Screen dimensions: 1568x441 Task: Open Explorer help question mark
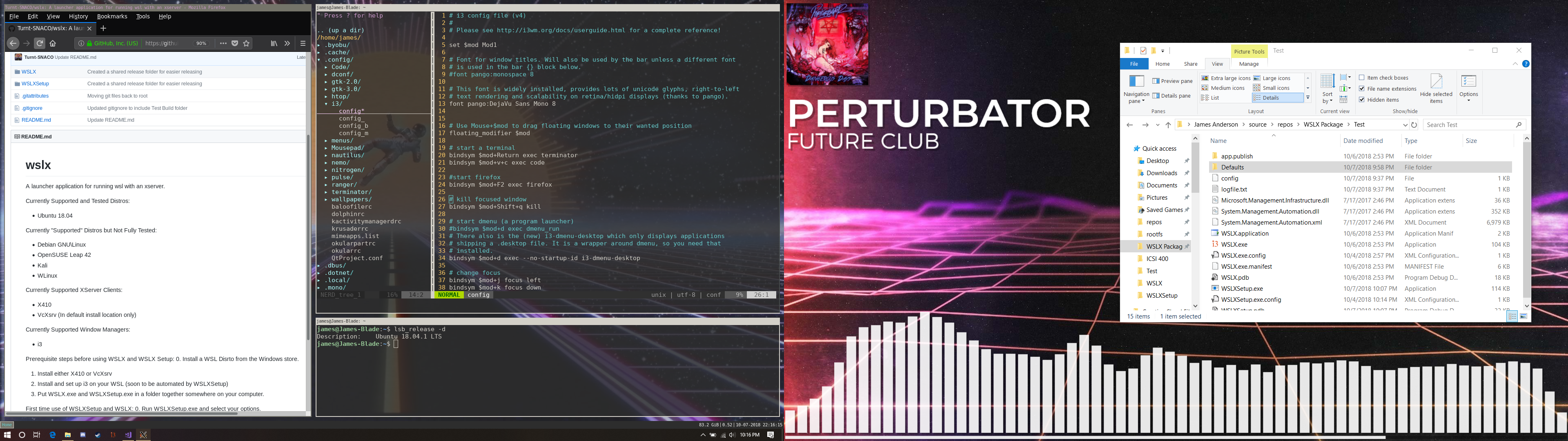point(1526,64)
